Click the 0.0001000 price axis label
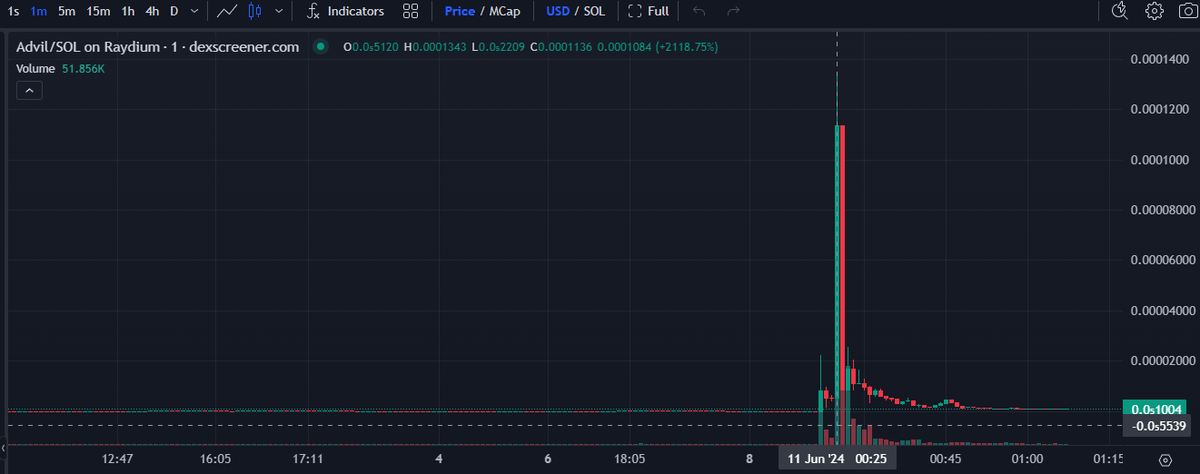The height and width of the screenshot is (474, 1200). 1159,160
